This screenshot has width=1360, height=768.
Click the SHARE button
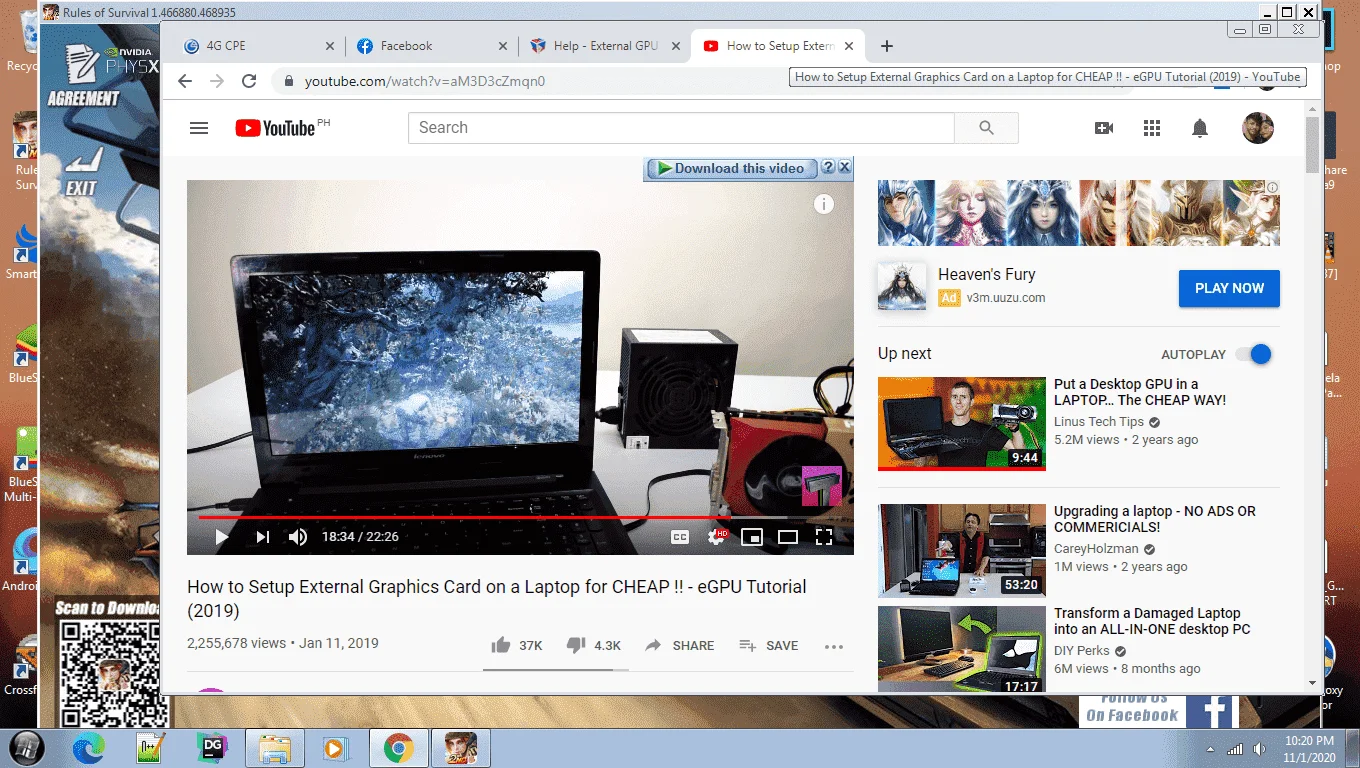click(680, 646)
